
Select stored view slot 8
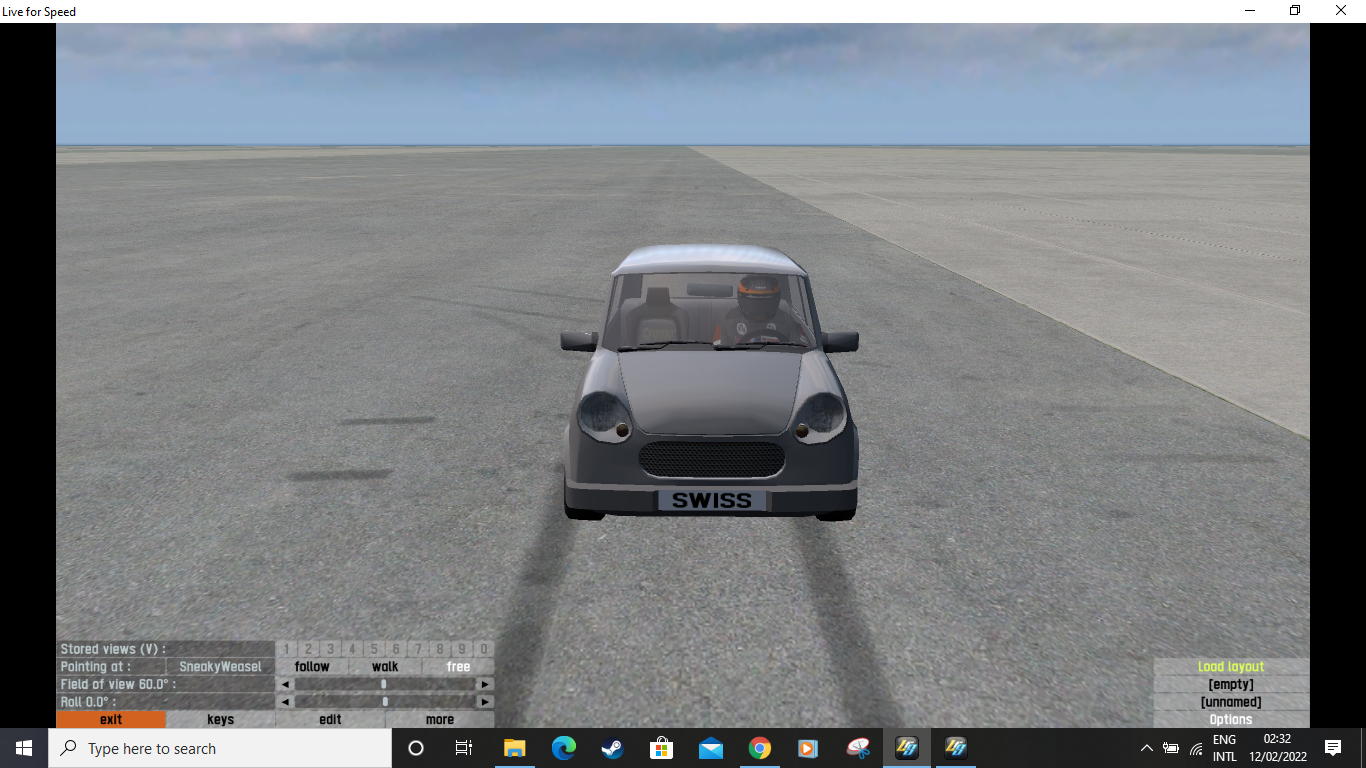tap(440, 649)
